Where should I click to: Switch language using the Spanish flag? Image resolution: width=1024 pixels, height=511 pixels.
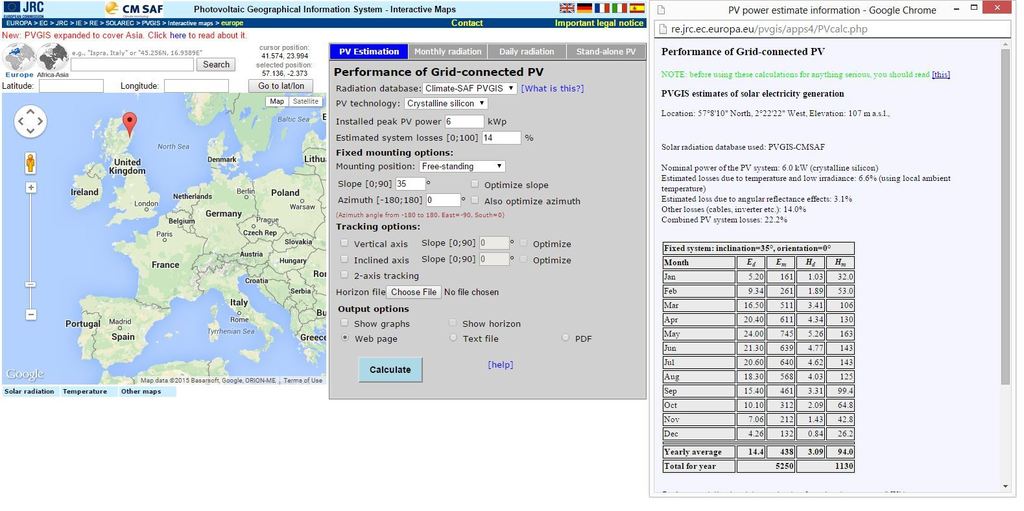(x=637, y=8)
